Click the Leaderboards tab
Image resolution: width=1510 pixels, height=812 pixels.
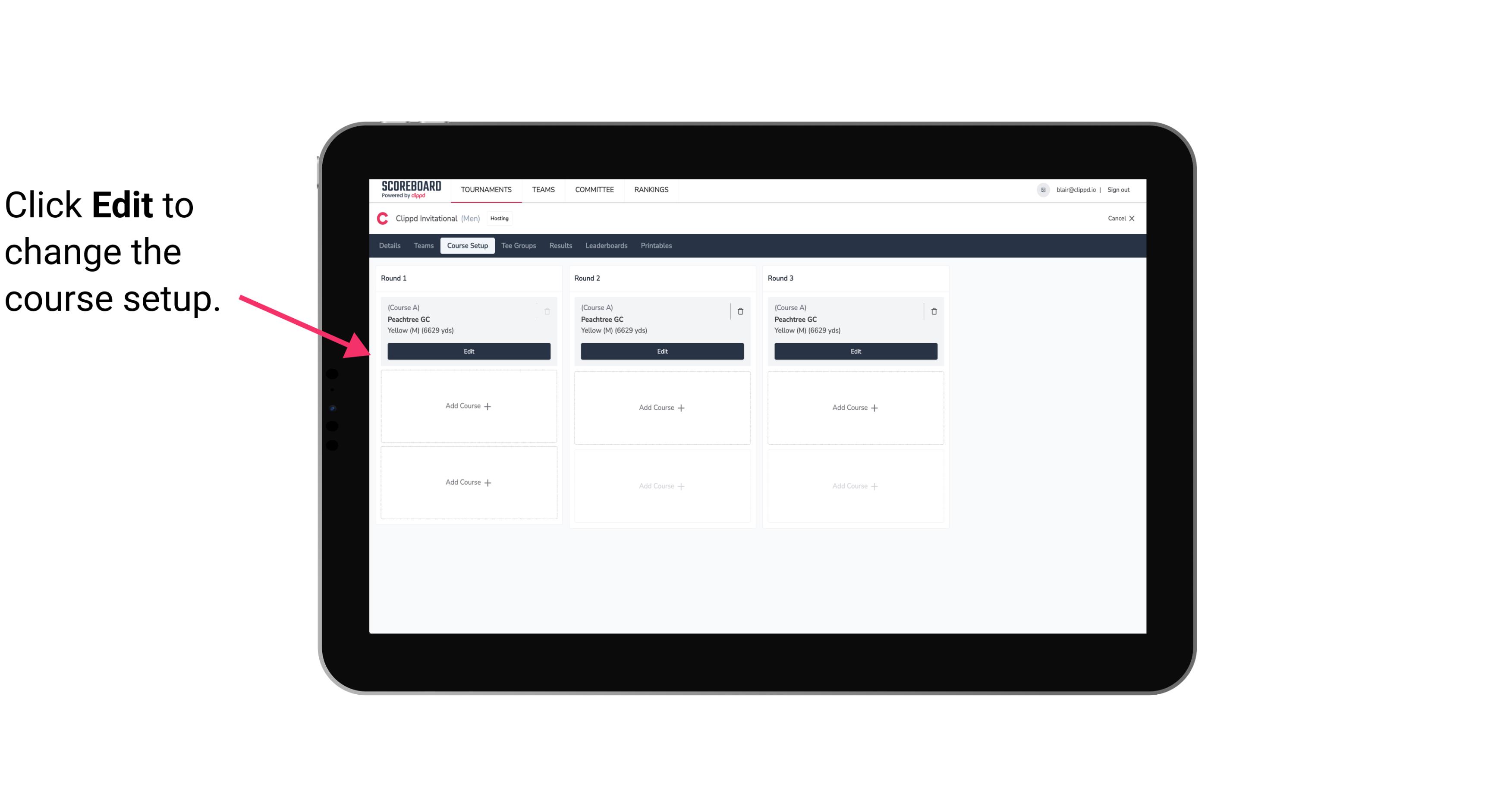point(607,245)
